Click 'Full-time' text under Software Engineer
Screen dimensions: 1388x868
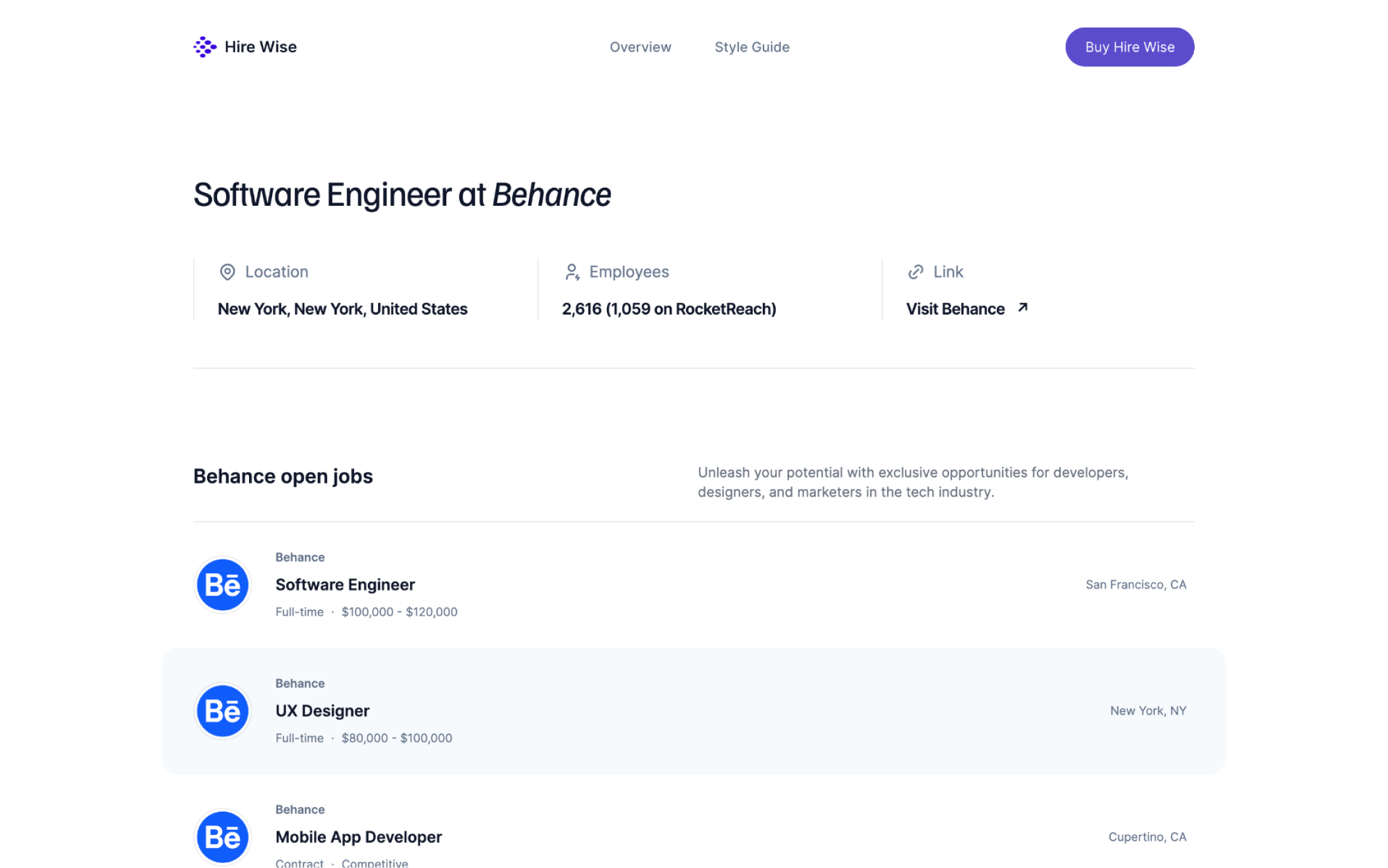tap(299, 612)
